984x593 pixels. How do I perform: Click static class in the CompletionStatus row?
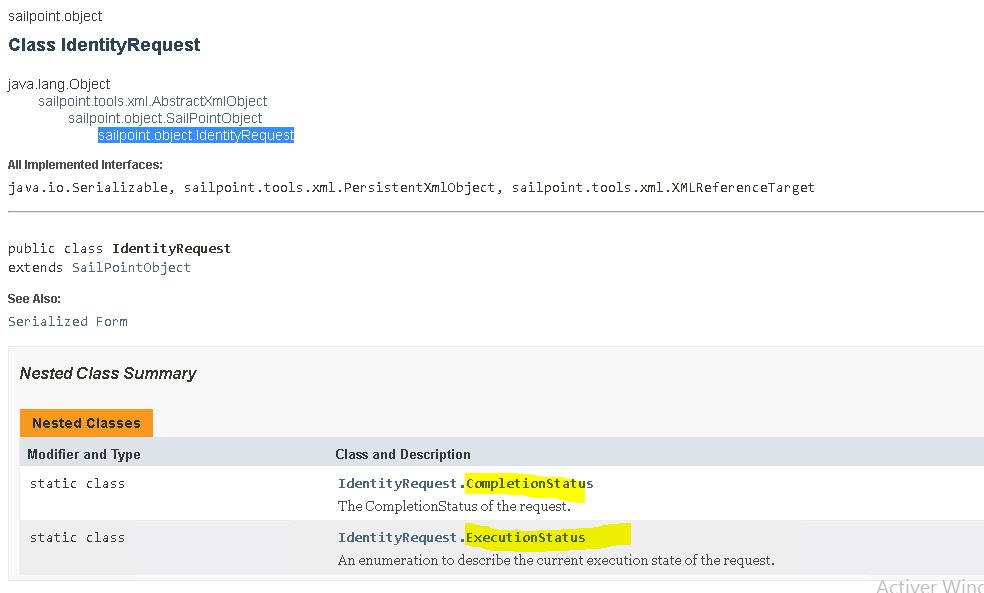click(77, 484)
